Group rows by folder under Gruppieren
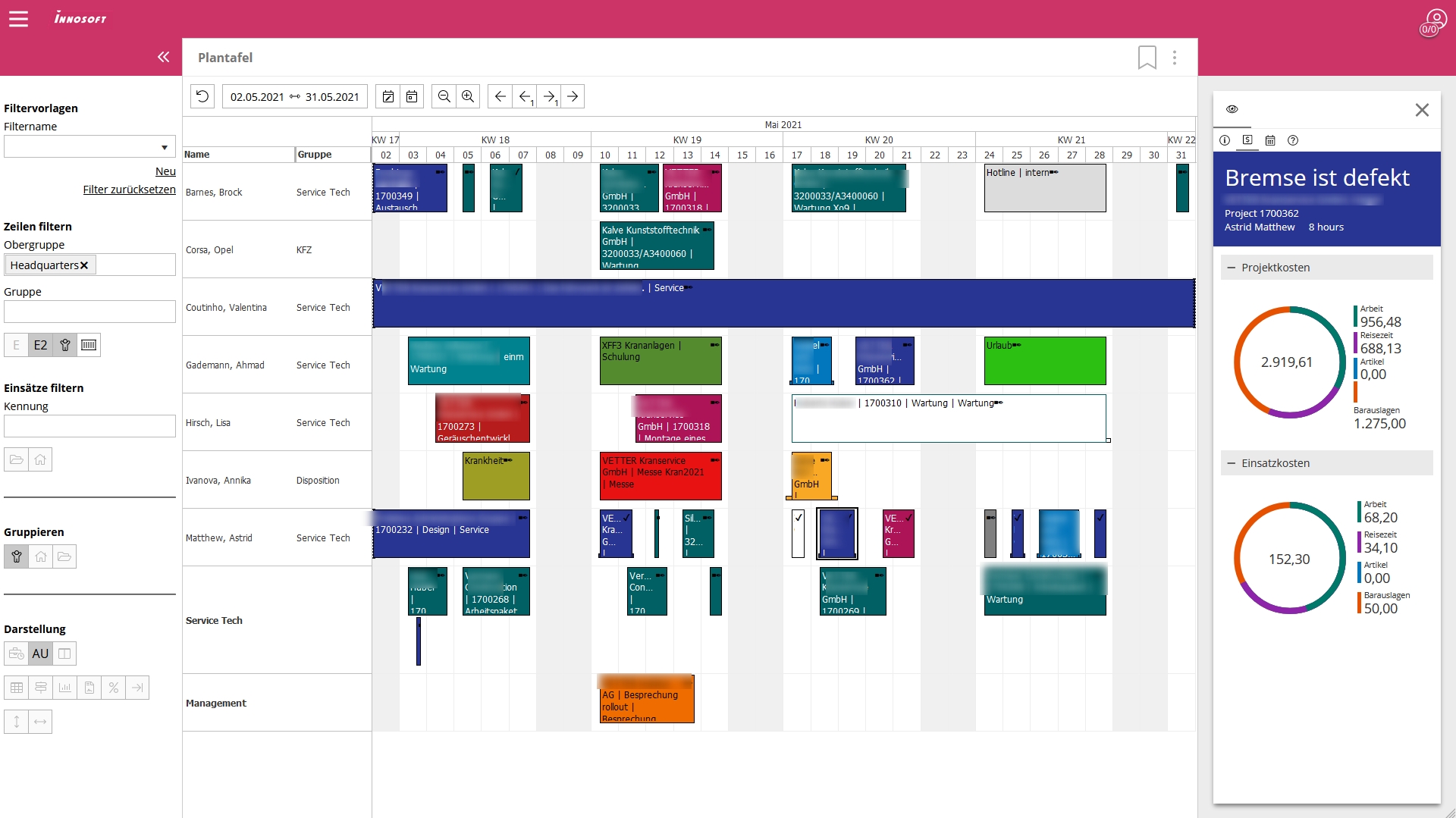1456x818 pixels. [x=64, y=556]
